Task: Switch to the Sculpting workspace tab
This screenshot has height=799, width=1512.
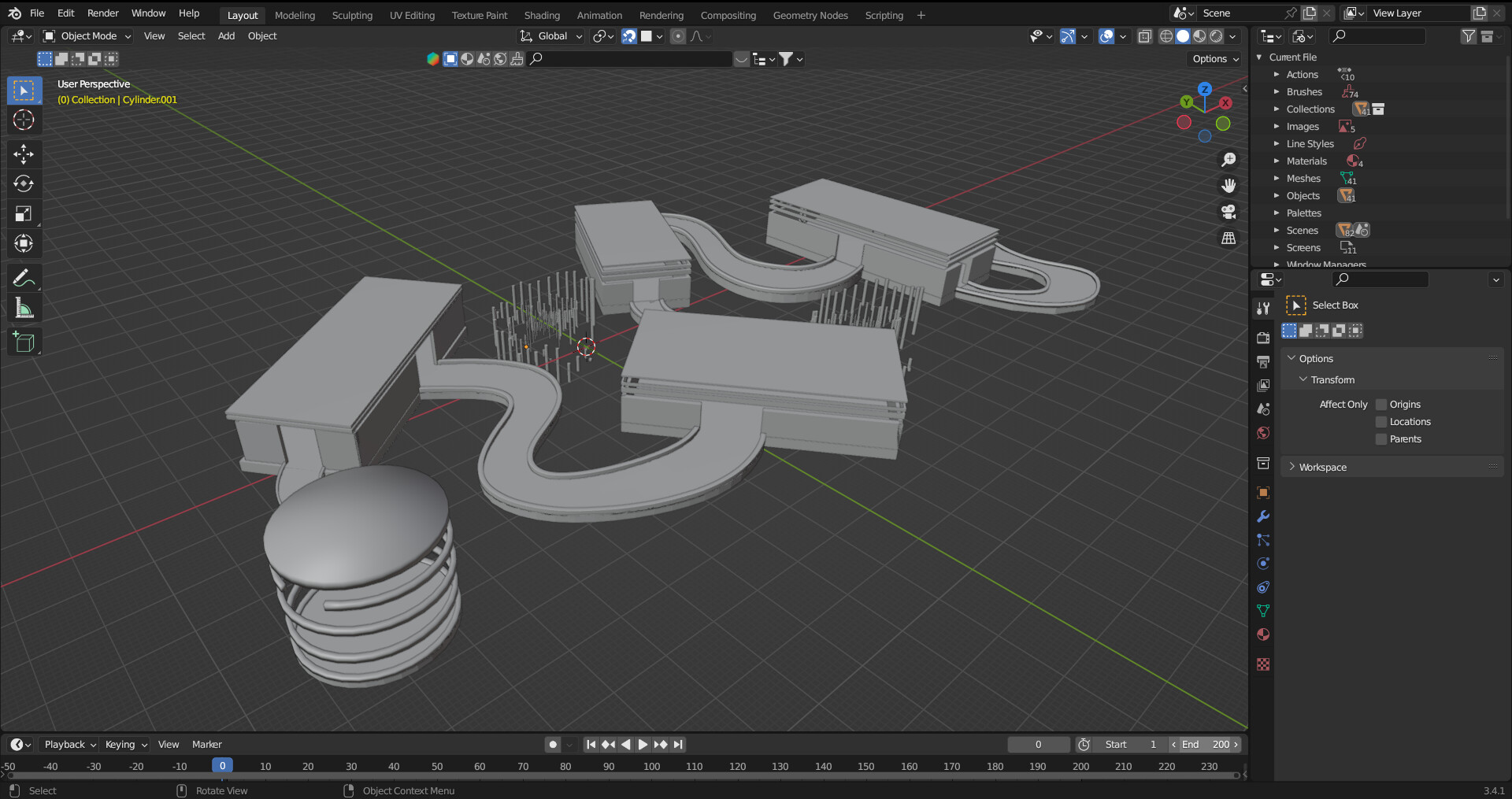Action: pyautogui.click(x=352, y=15)
